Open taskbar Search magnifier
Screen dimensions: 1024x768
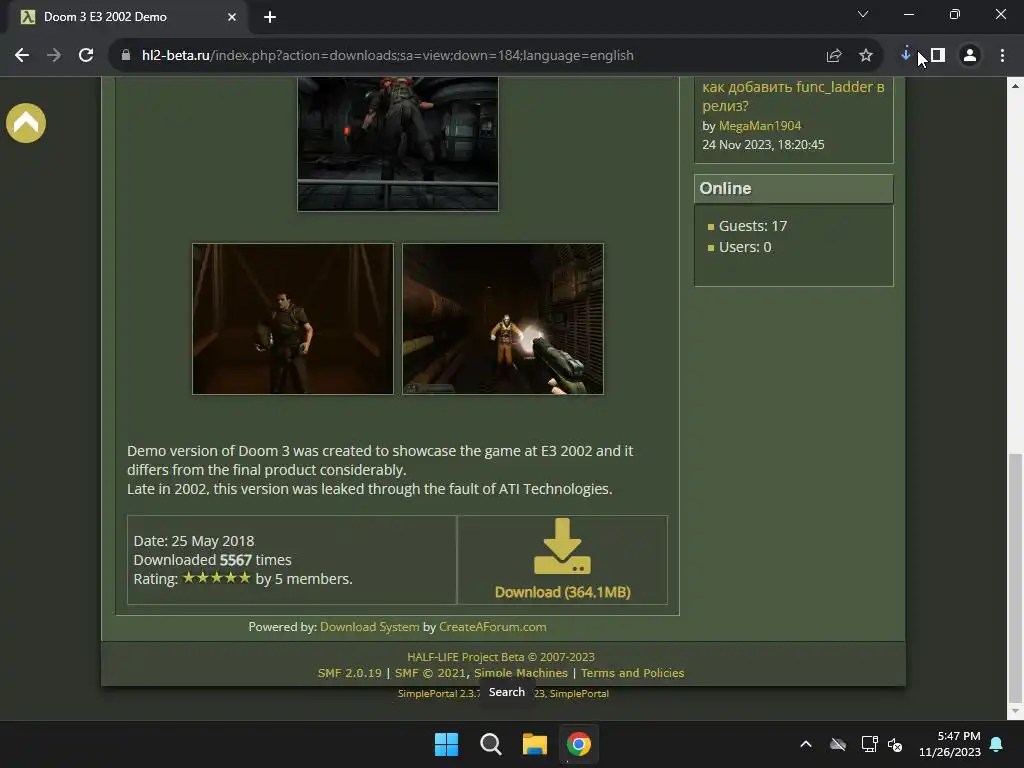(490, 744)
